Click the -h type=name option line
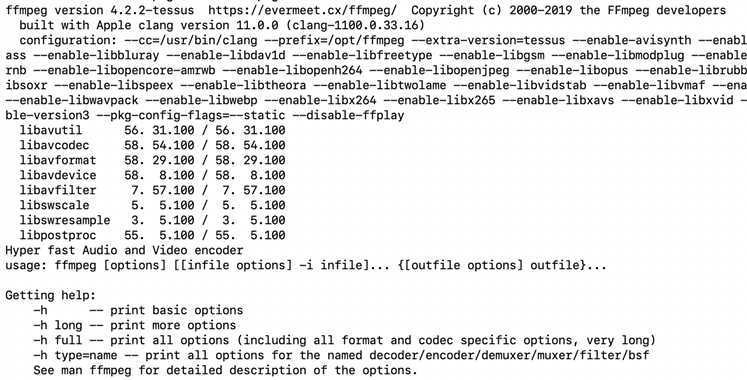This screenshot has width=747, height=380. (341, 355)
